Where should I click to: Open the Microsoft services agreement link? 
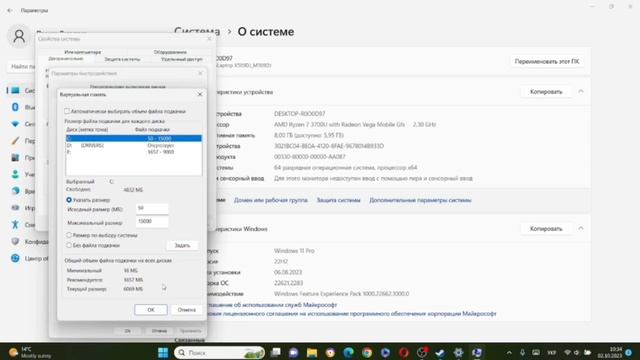[272, 304]
